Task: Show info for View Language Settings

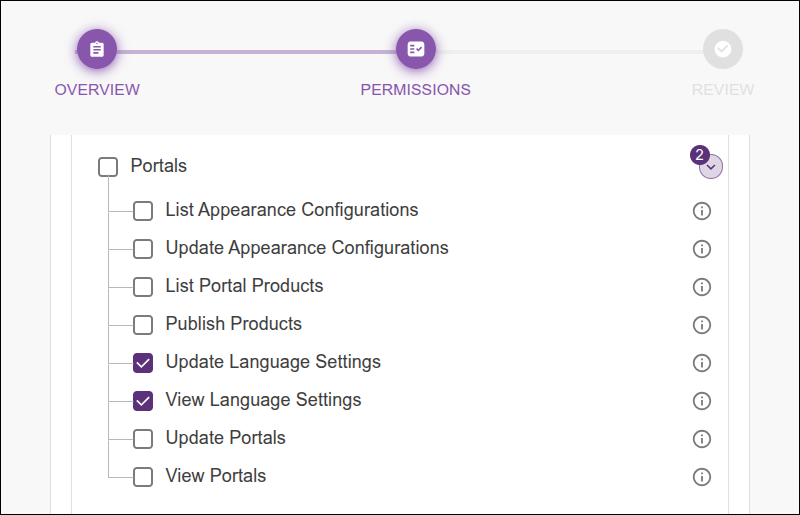Action: (702, 401)
